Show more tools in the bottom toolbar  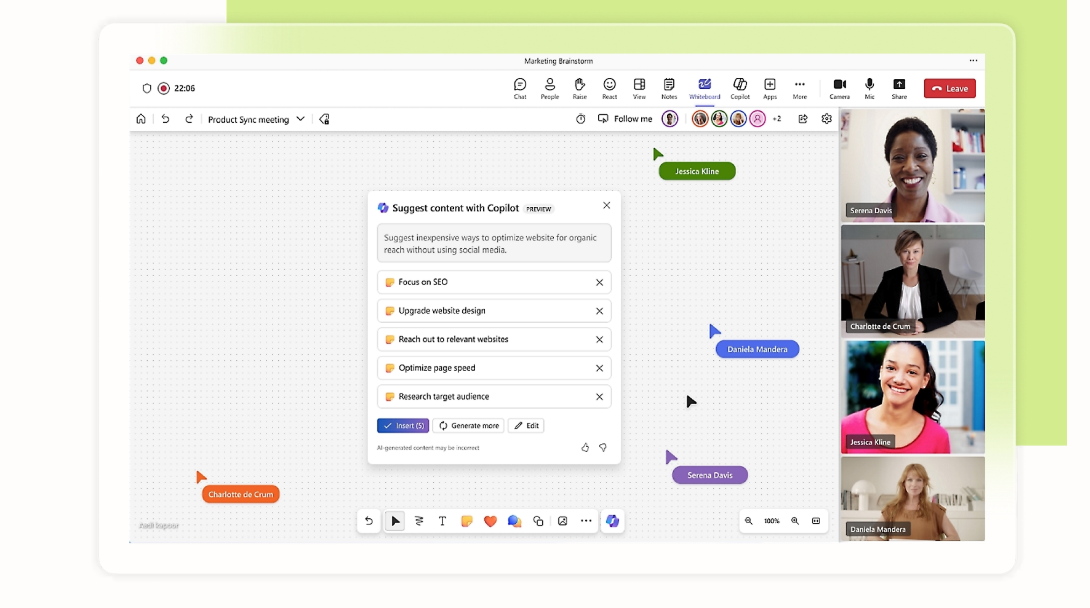click(586, 521)
